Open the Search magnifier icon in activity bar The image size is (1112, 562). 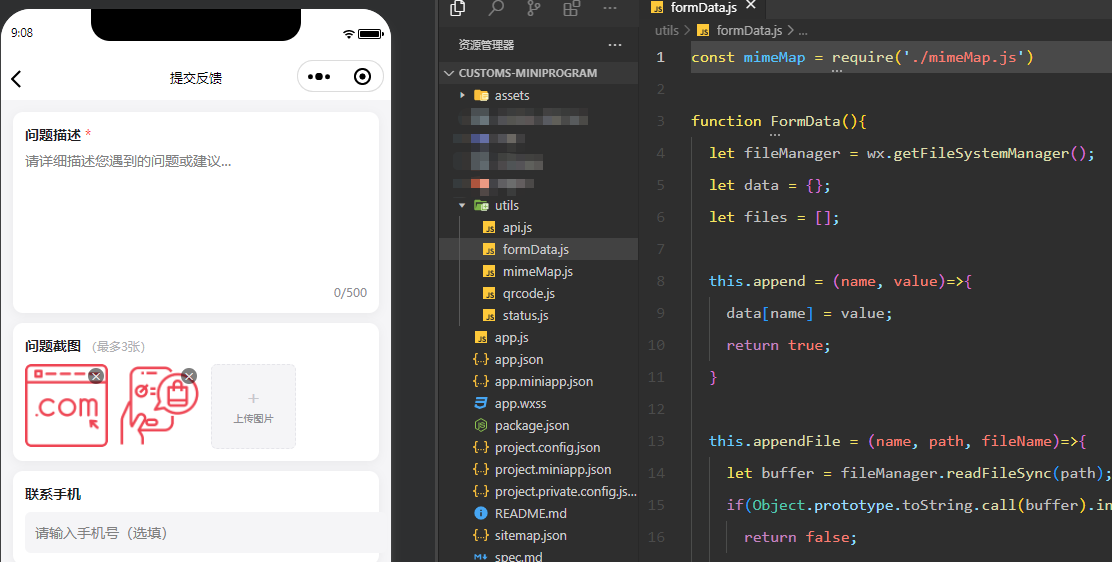[x=496, y=8]
